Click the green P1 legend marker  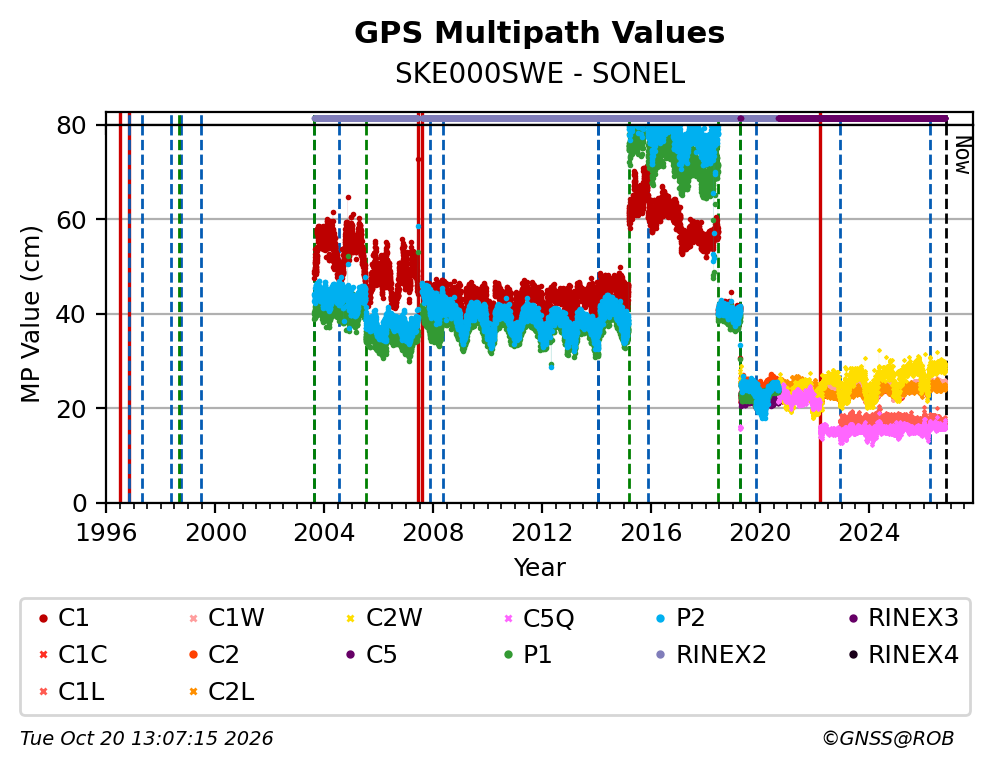(x=509, y=655)
